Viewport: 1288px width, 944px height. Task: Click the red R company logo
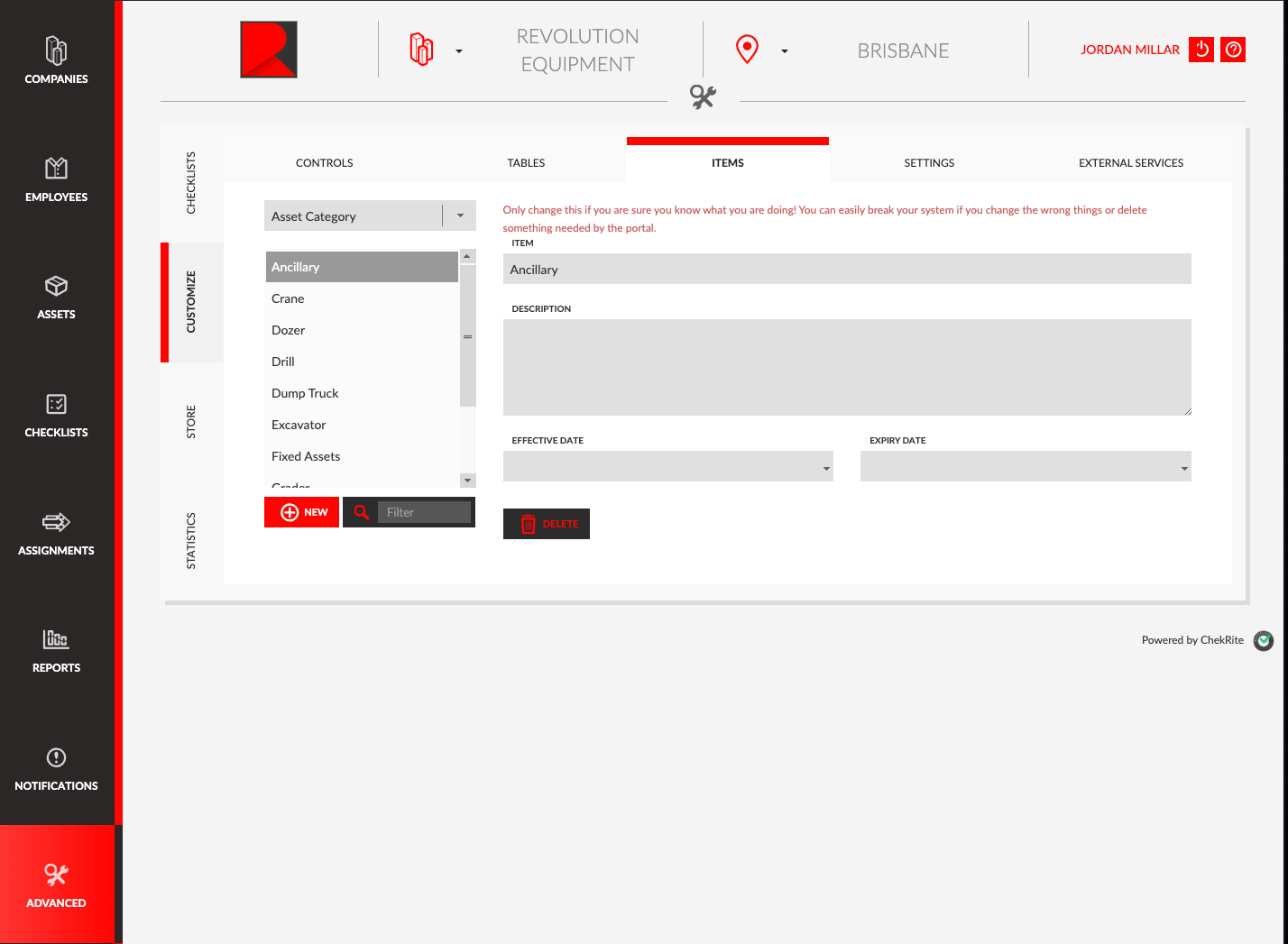point(269,50)
